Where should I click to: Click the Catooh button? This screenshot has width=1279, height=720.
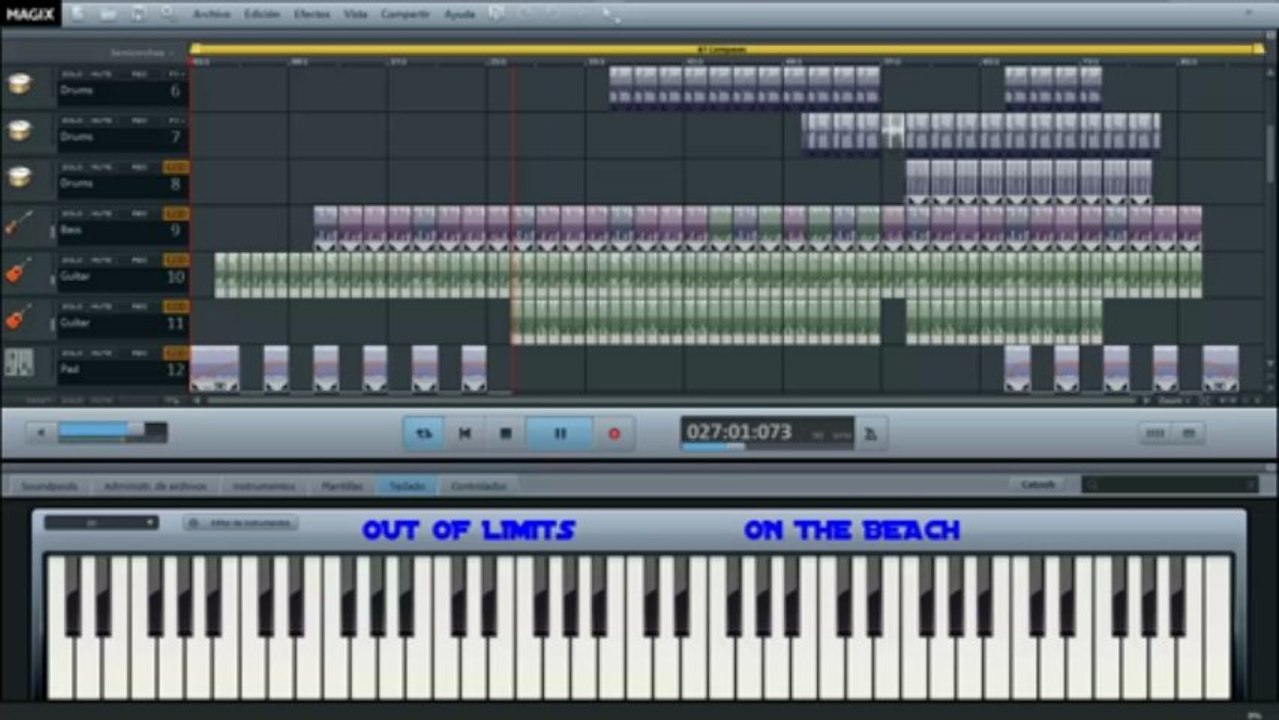point(1038,485)
